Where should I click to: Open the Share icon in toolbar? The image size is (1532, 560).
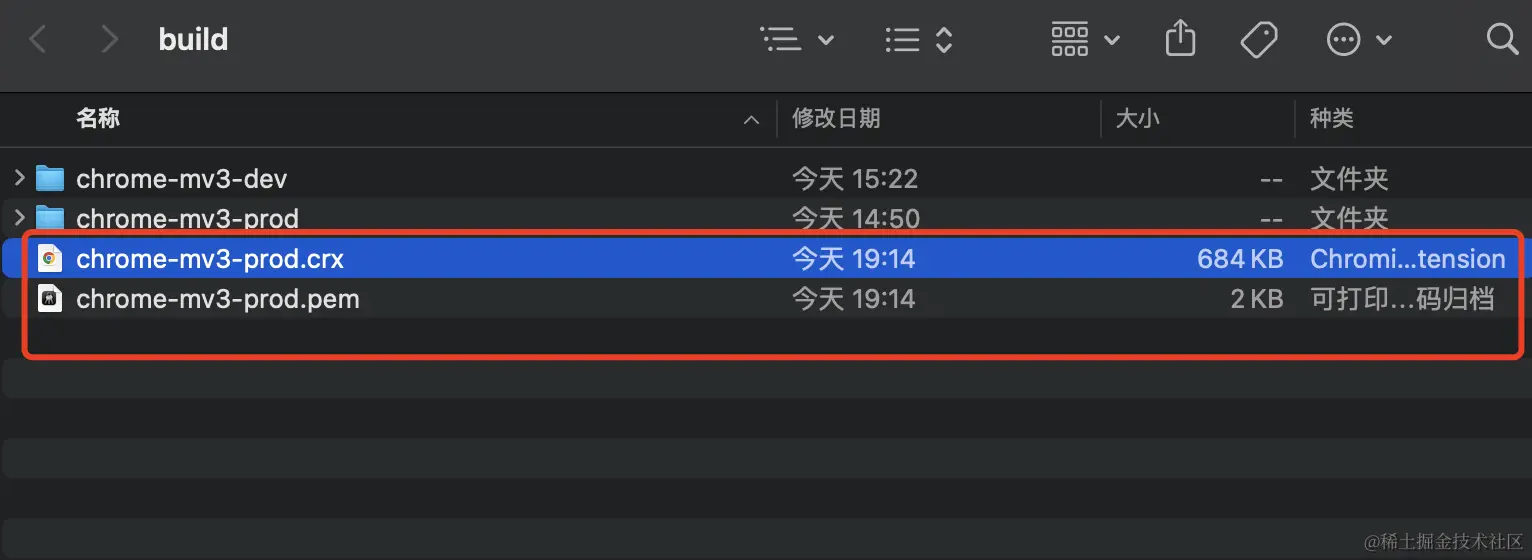coord(1181,39)
